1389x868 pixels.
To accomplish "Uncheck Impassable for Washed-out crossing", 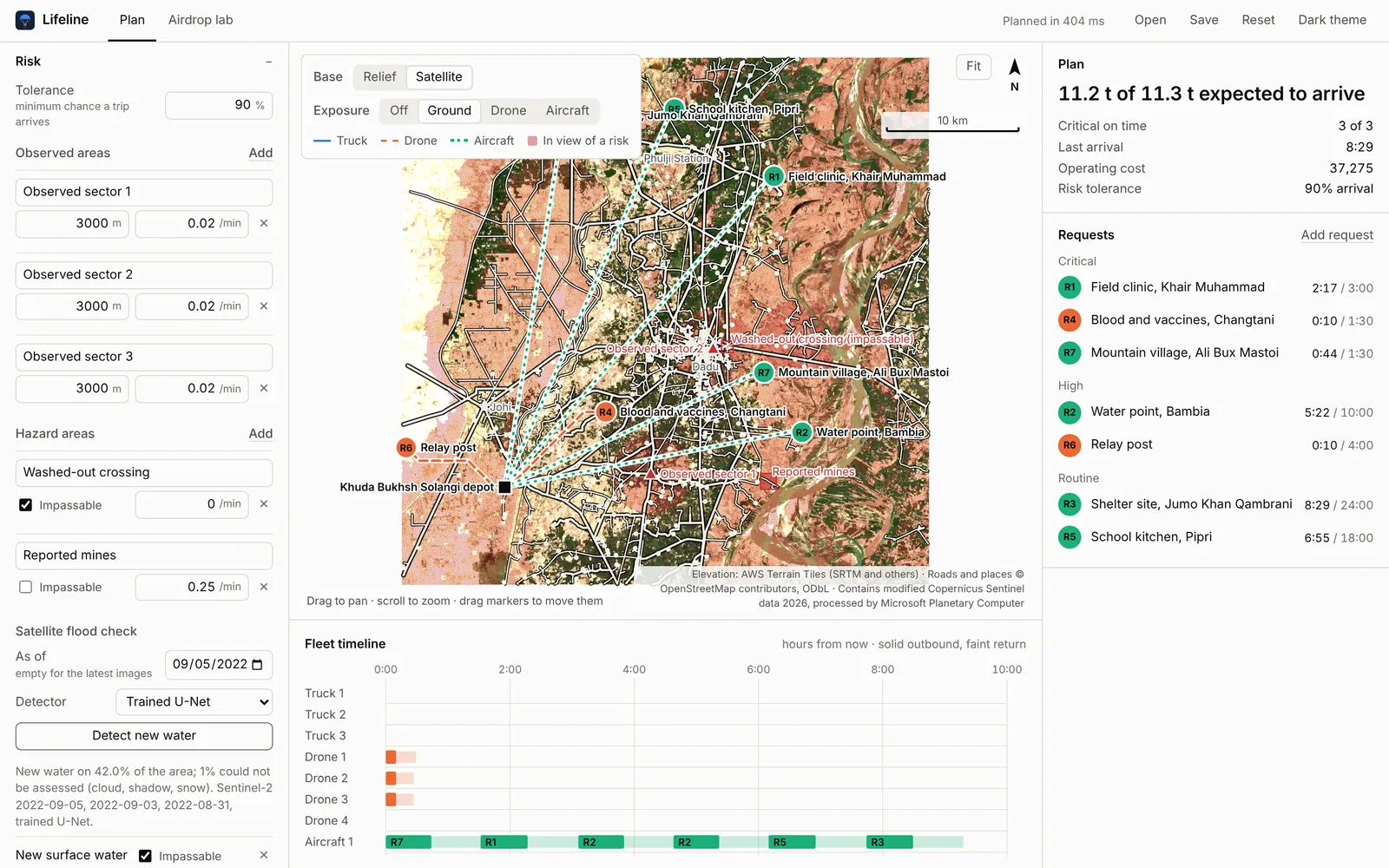I will (26, 505).
